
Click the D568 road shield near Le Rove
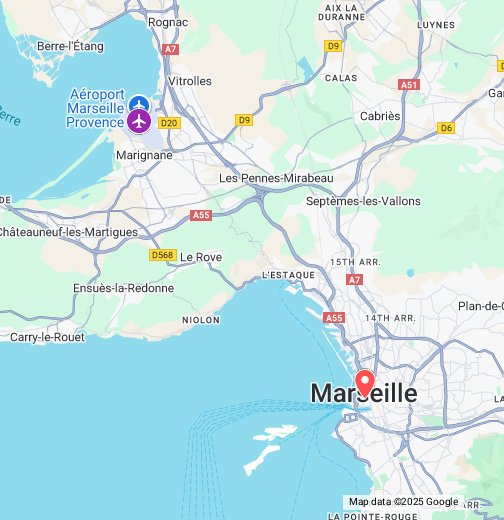(163, 255)
